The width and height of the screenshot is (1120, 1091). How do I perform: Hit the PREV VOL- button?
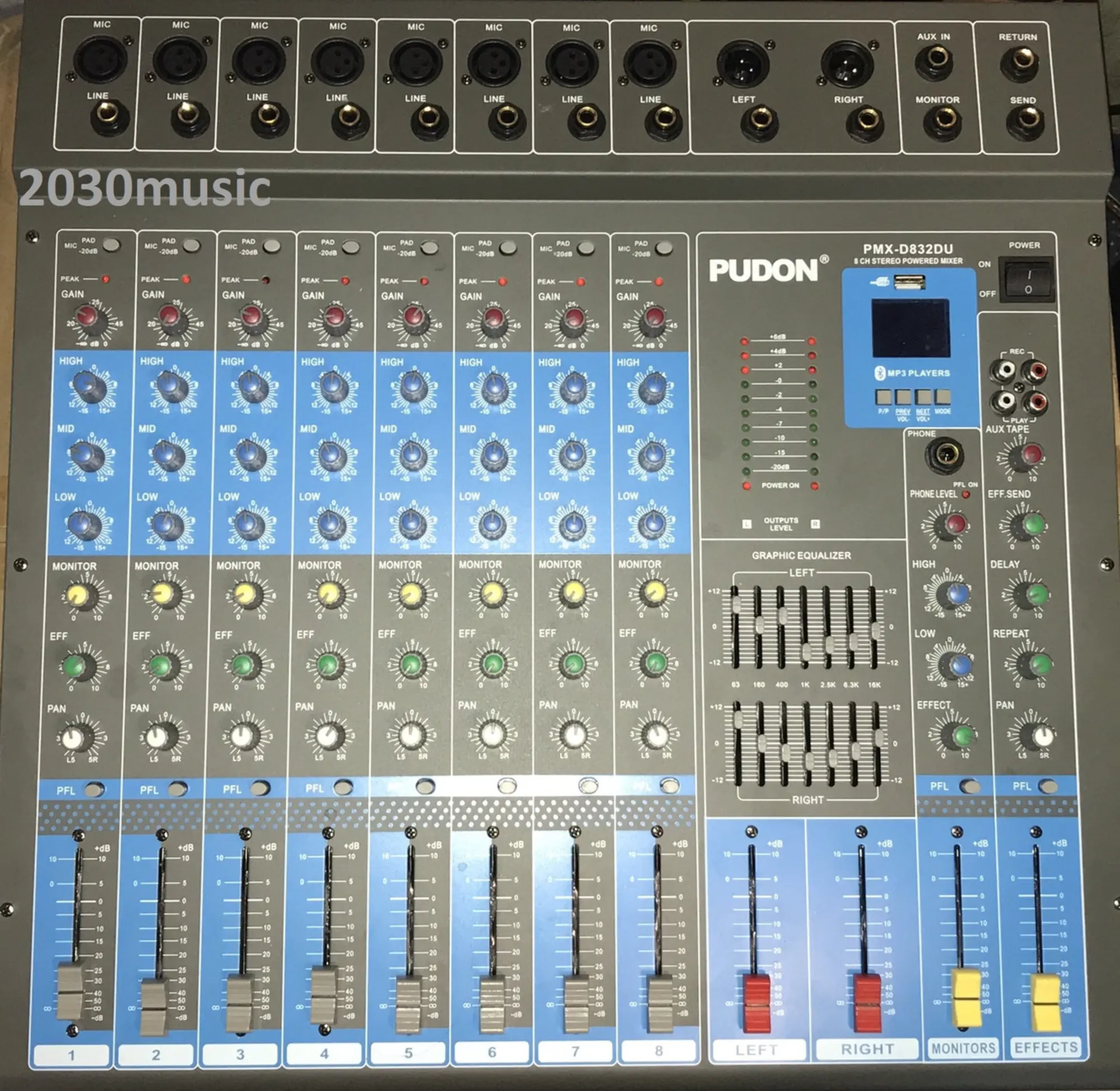903,397
